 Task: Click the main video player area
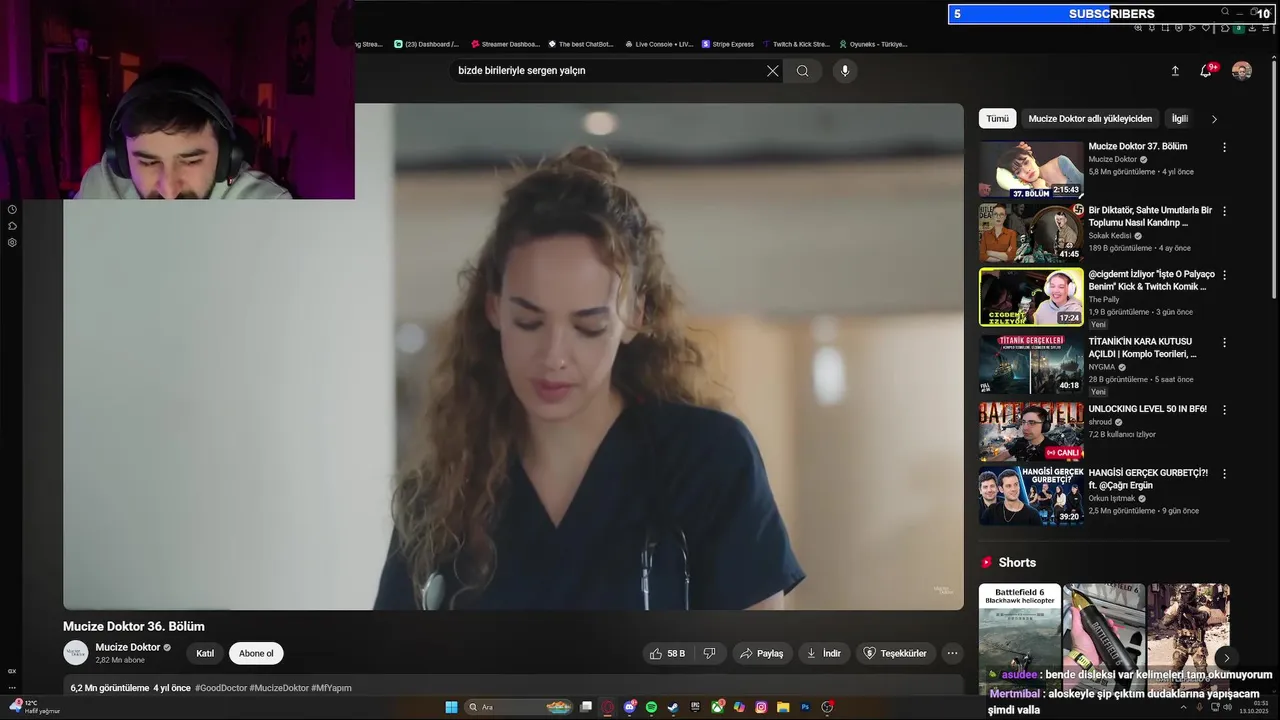(513, 356)
